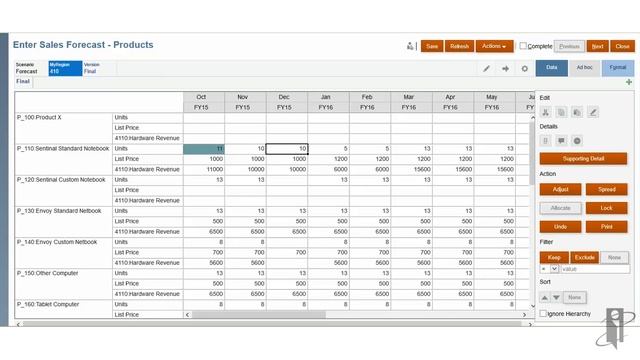This screenshot has height=360, width=640.
Task: Sort ascending with the up triangle
Action: [x=544, y=298]
